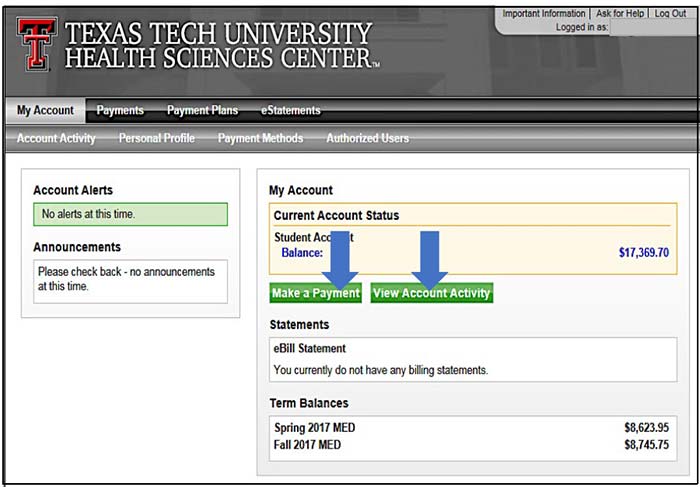This screenshot has height=487, width=700.
Task: Click the Texas Tech University Health Sciences Center title
Action: (x=221, y=45)
